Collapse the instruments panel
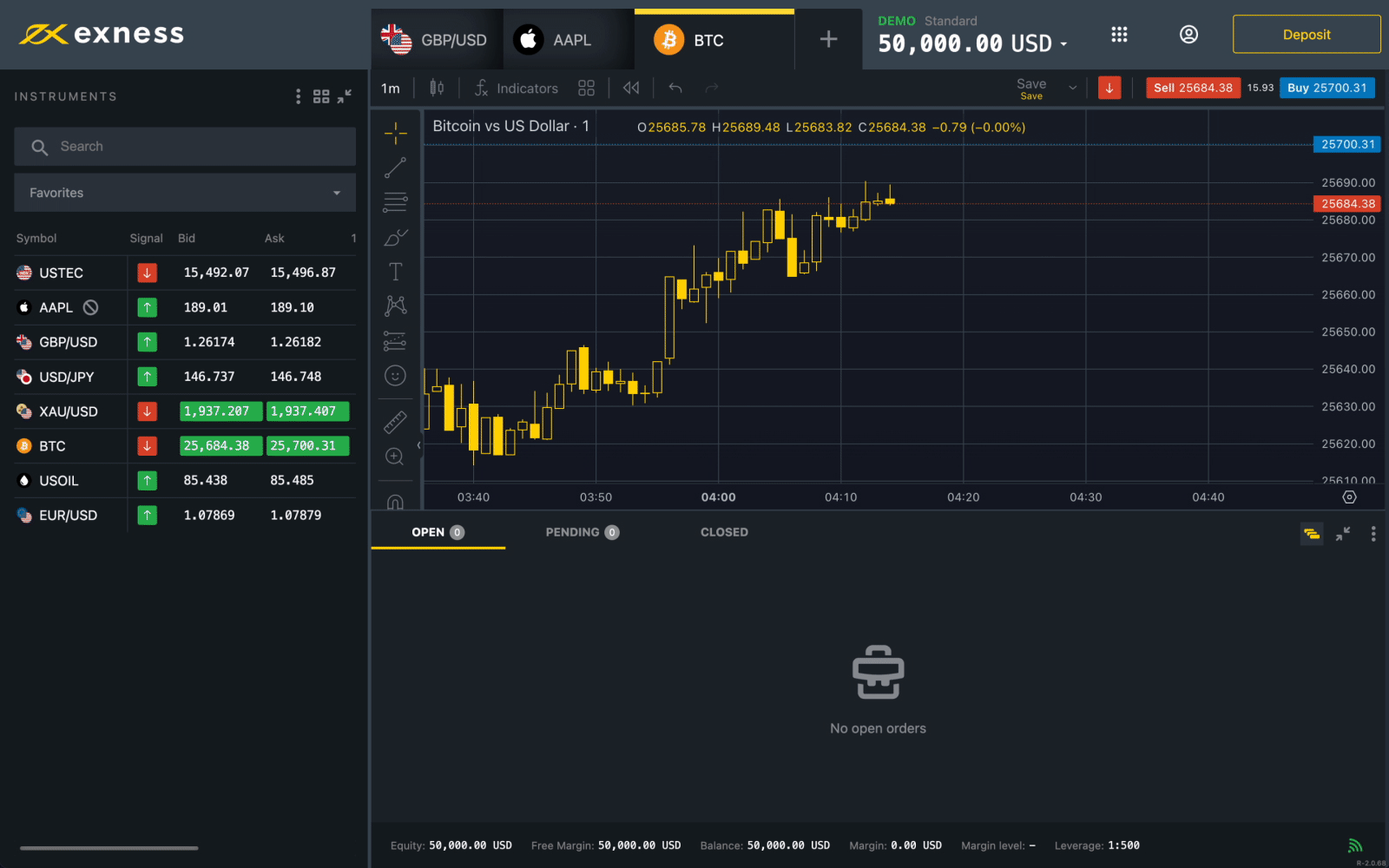1389x868 pixels. 345,96
